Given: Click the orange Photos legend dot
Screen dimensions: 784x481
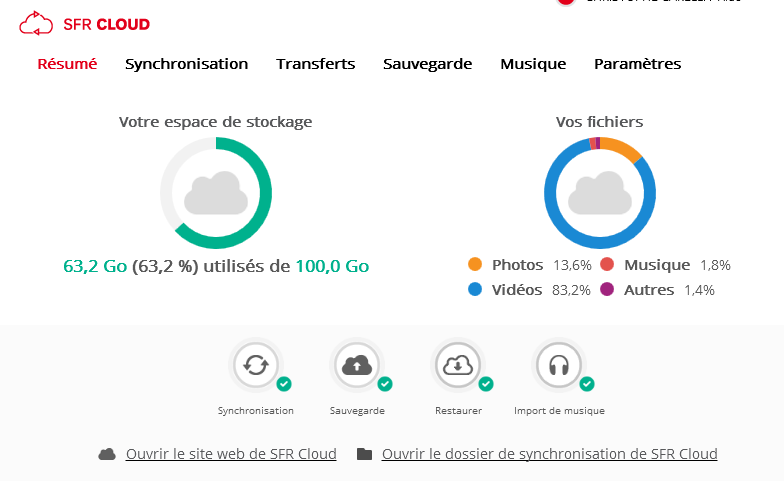Looking at the screenshot, I should pyautogui.click(x=475, y=265).
